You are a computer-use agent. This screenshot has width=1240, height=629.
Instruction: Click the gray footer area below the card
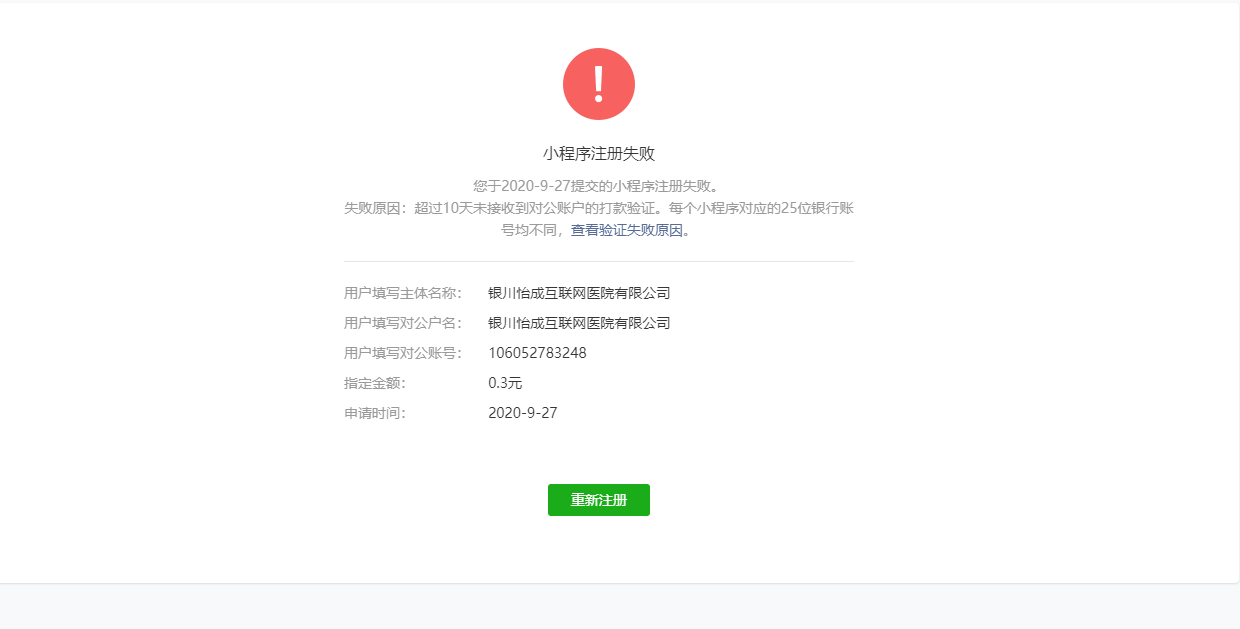click(x=620, y=607)
